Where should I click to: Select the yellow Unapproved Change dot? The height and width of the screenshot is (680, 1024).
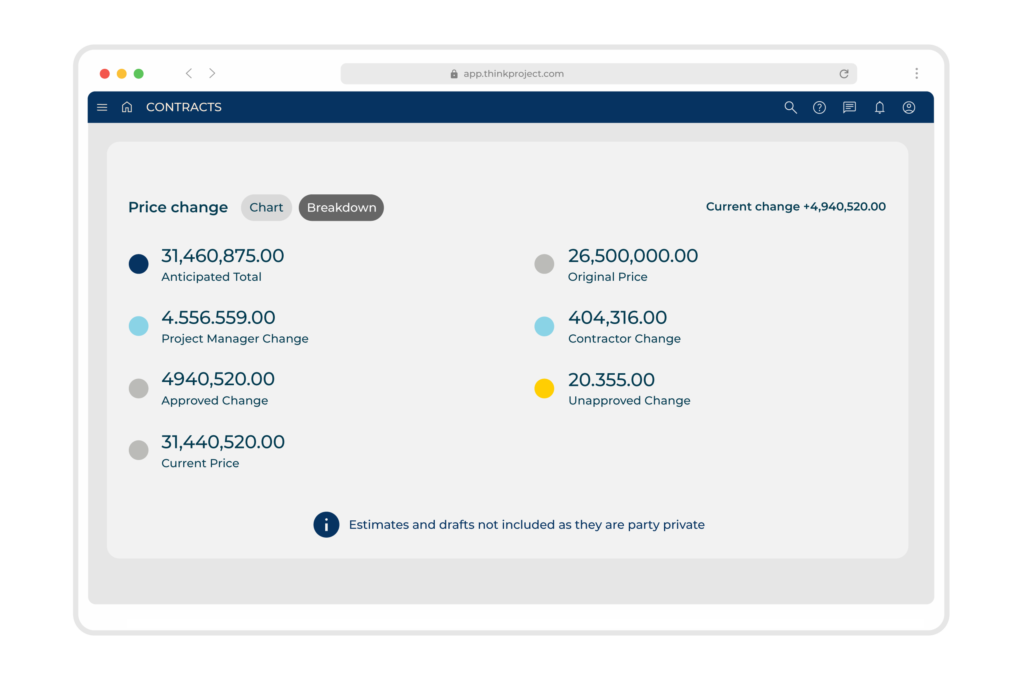[x=544, y=389]
